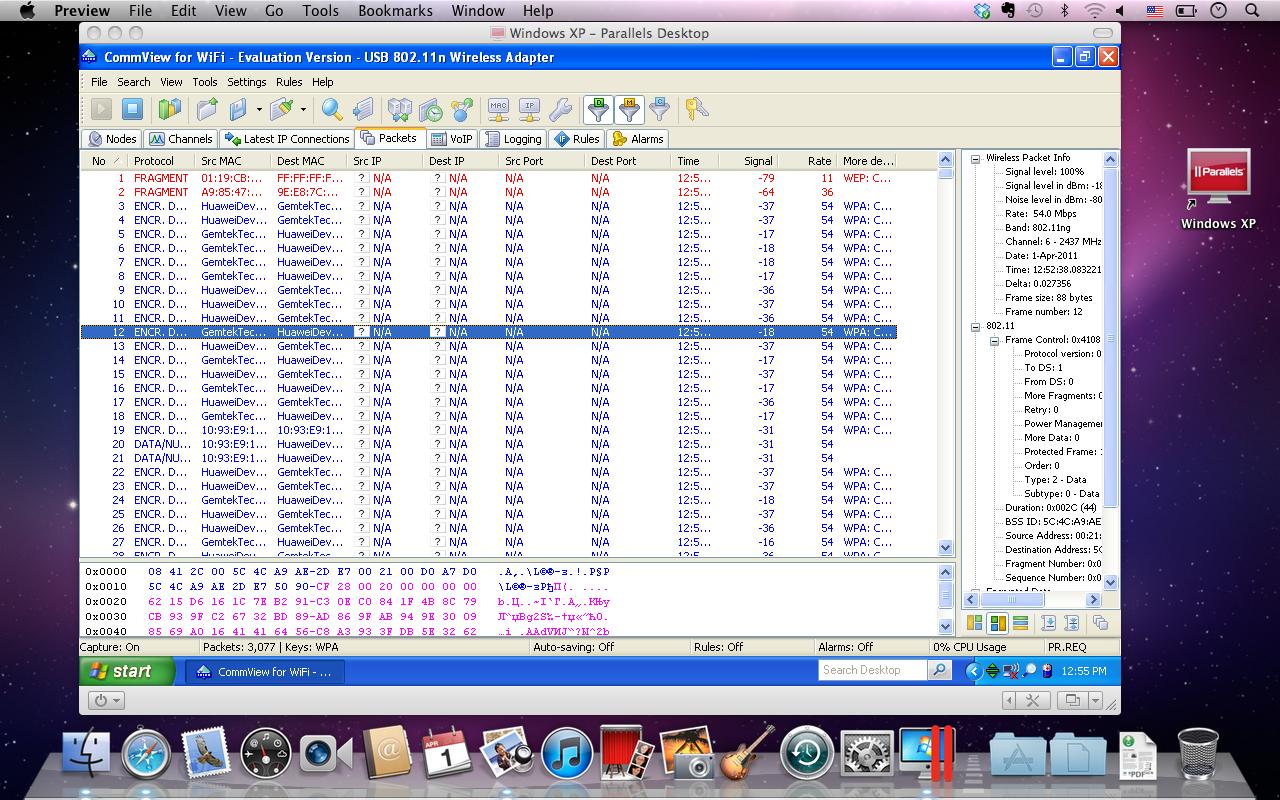Toggle capture control packets filter (C funnel)
Viewport: 1280px width, 800px height.
(659, 109)
